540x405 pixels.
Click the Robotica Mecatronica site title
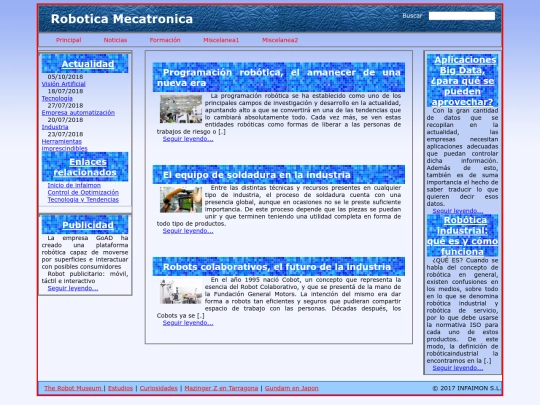[122, 19]
